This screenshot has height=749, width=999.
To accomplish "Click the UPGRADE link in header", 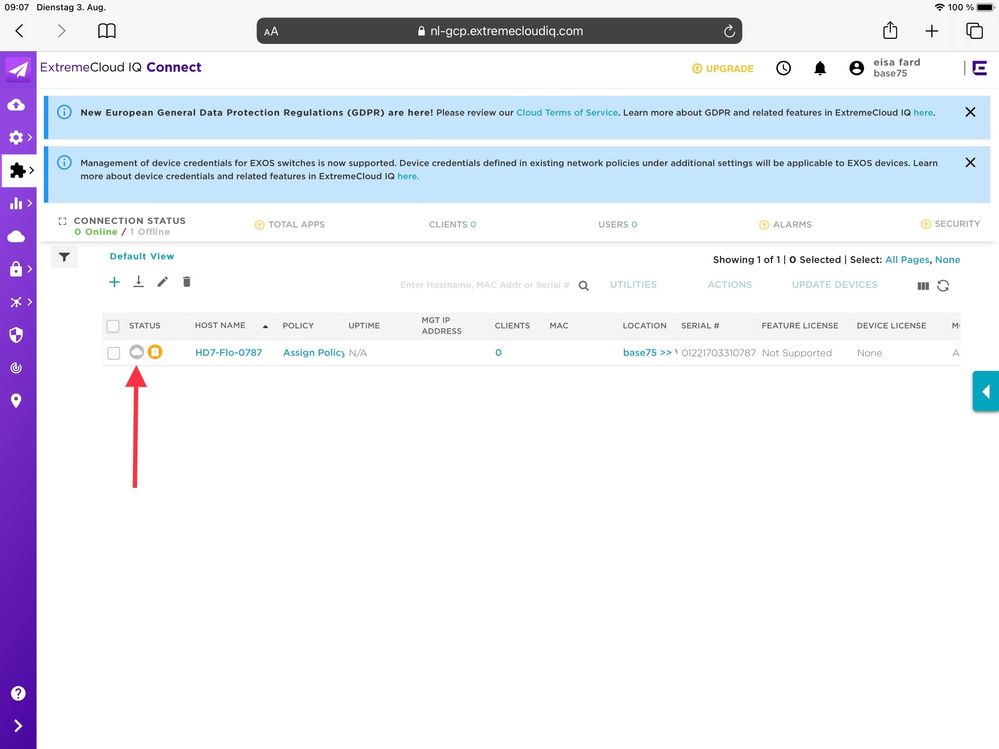I will pyautogui.click(x=722, y=68).
